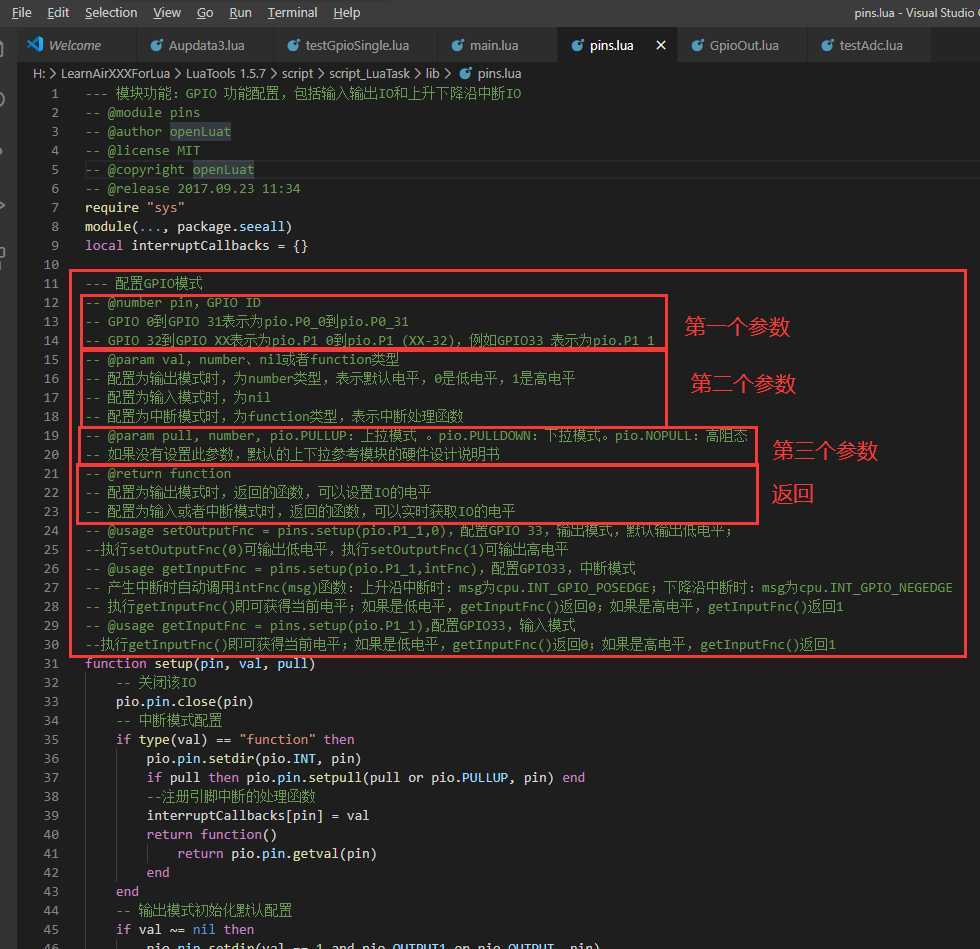The height and width of the screenshot is (949, 980).
Task: Open the Go menu
Action: point(205,13)
